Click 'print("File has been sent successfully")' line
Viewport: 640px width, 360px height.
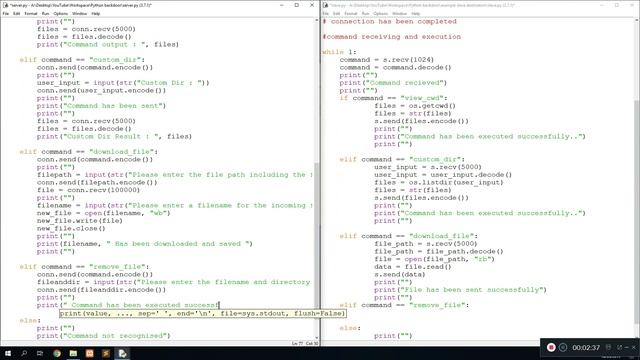(x=460, y=290)
